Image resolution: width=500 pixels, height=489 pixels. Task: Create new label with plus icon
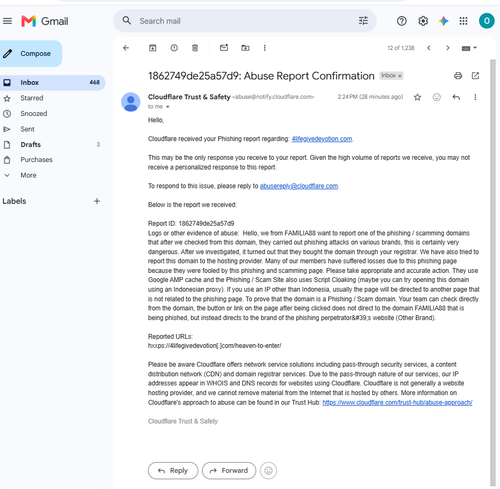(97, 201)
